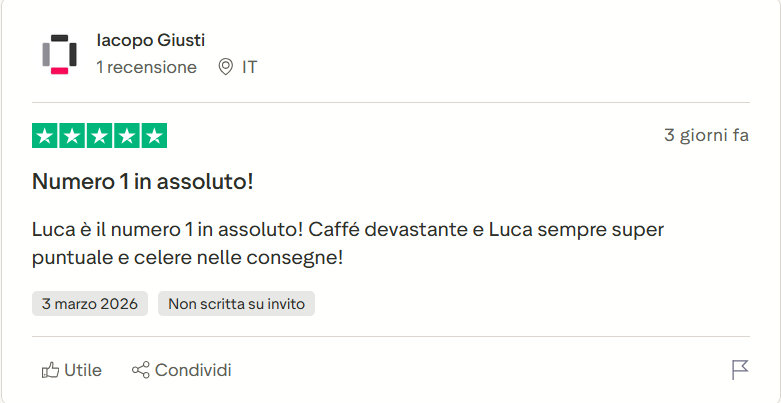This screenshot has height=403, width=781.
Task: Click the "3 marzo 2026" date badge
Action: [x=90, y=303]
